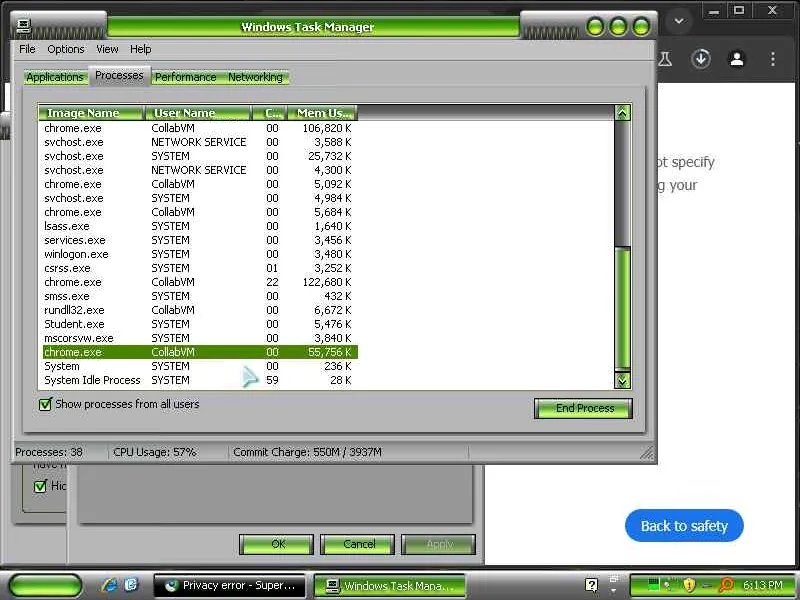The height and width of the screenshot is (600, 800).
Task: Click Back to safety in Chrome
Action: (x=684, y=526)
